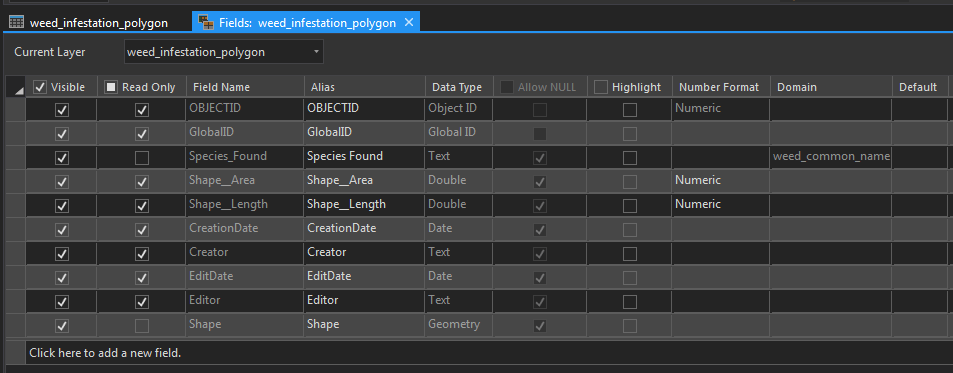Click the Alias column header

point(365,87)
